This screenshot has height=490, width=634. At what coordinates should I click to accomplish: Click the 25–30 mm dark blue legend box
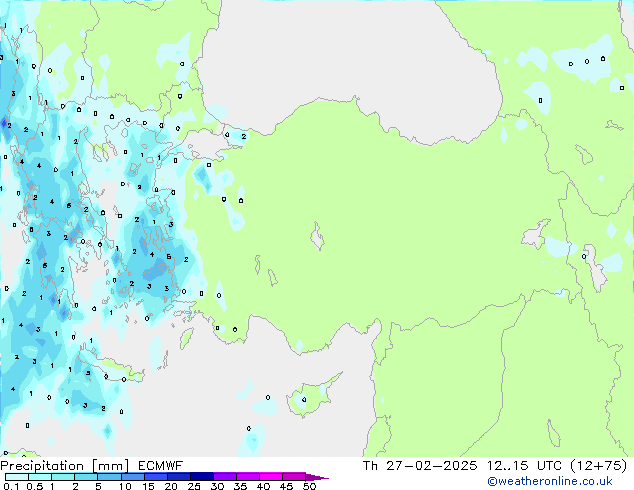202,477
